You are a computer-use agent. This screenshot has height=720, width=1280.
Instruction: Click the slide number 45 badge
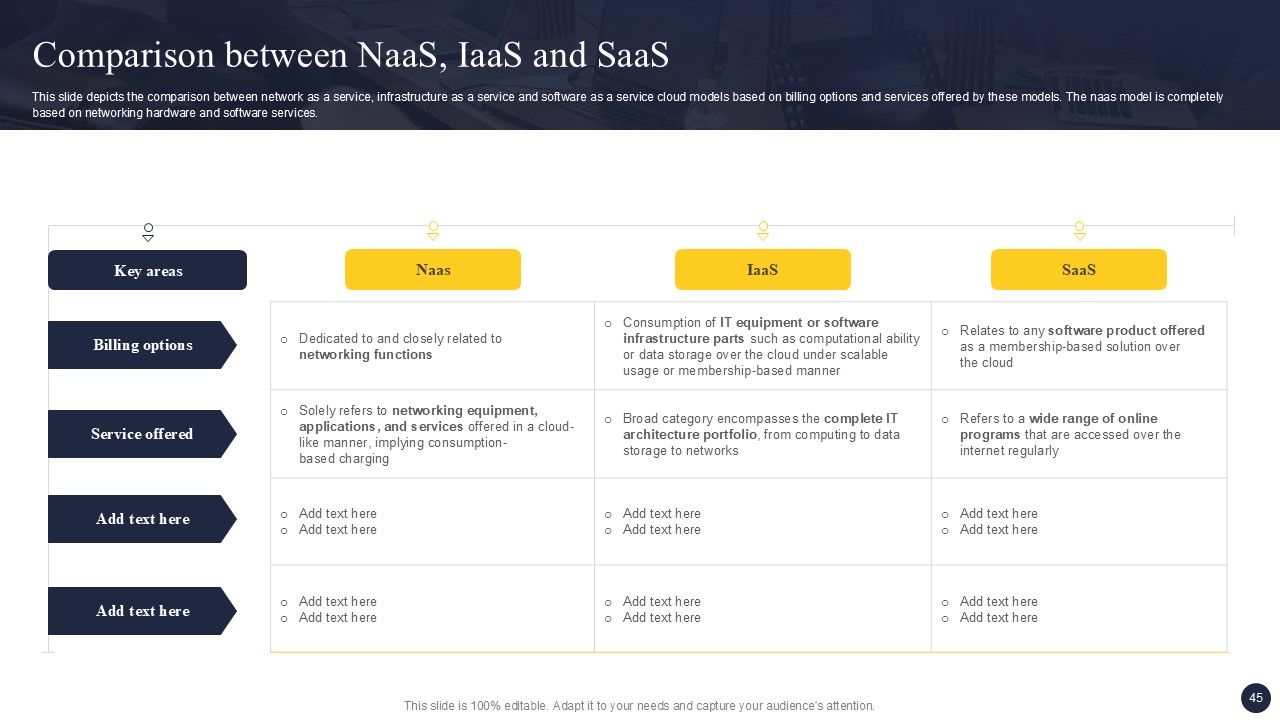[x=1256, y=698]
